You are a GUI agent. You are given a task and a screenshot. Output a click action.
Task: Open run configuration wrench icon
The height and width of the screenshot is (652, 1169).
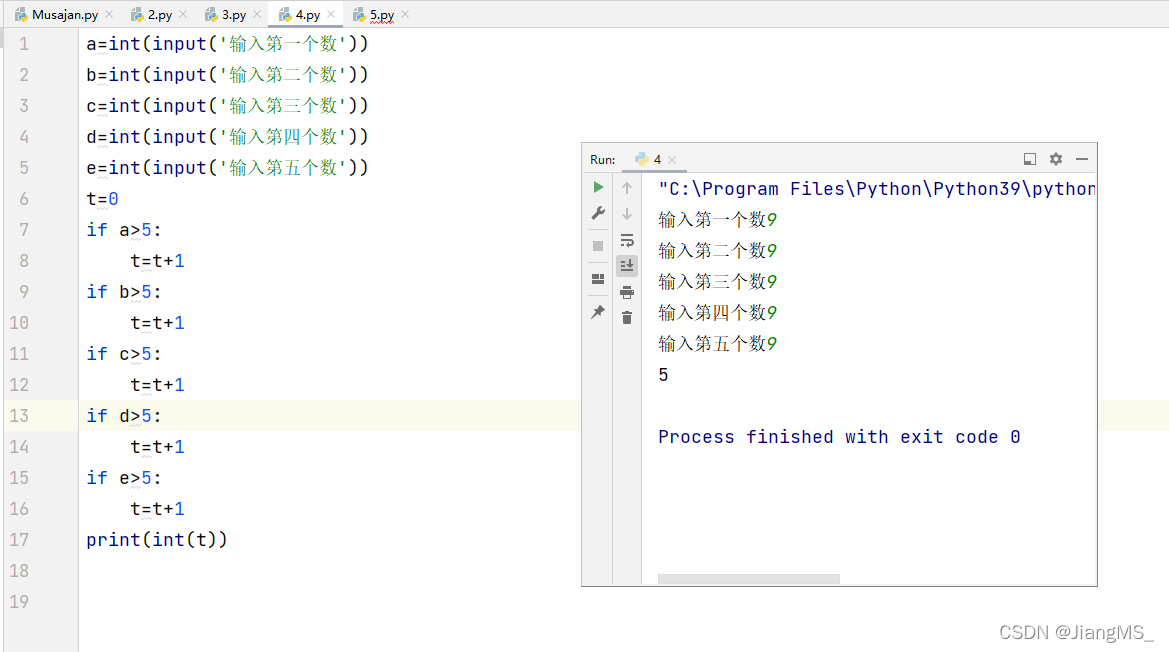(598, 213)
